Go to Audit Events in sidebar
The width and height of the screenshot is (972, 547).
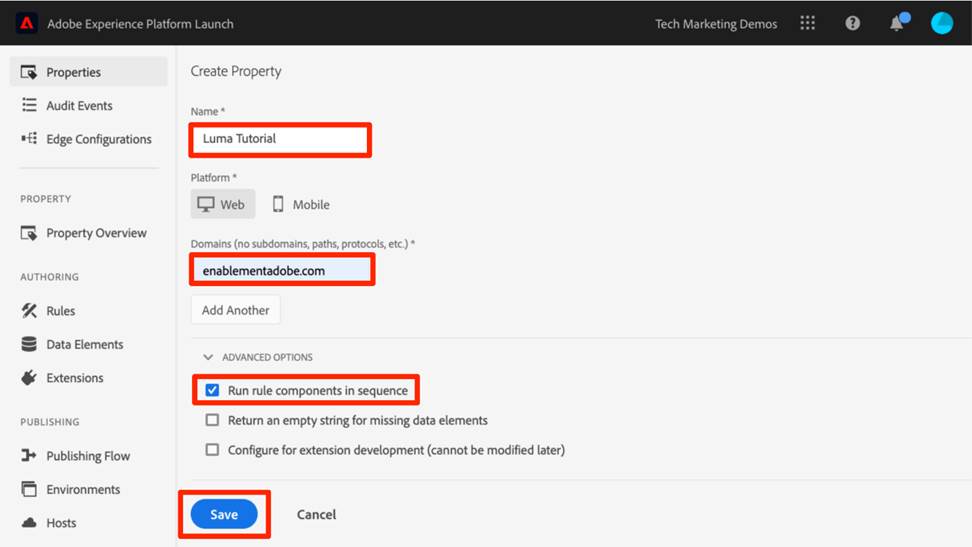(x=79, y=106)
